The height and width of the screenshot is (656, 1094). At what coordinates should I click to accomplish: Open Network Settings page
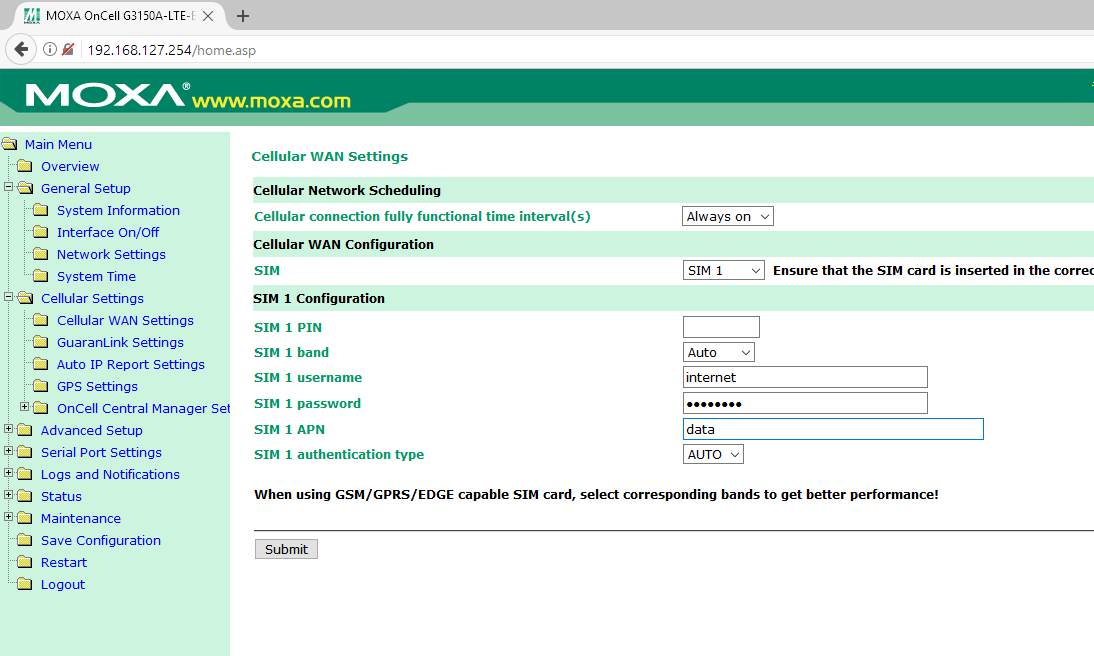pos(111,254)
